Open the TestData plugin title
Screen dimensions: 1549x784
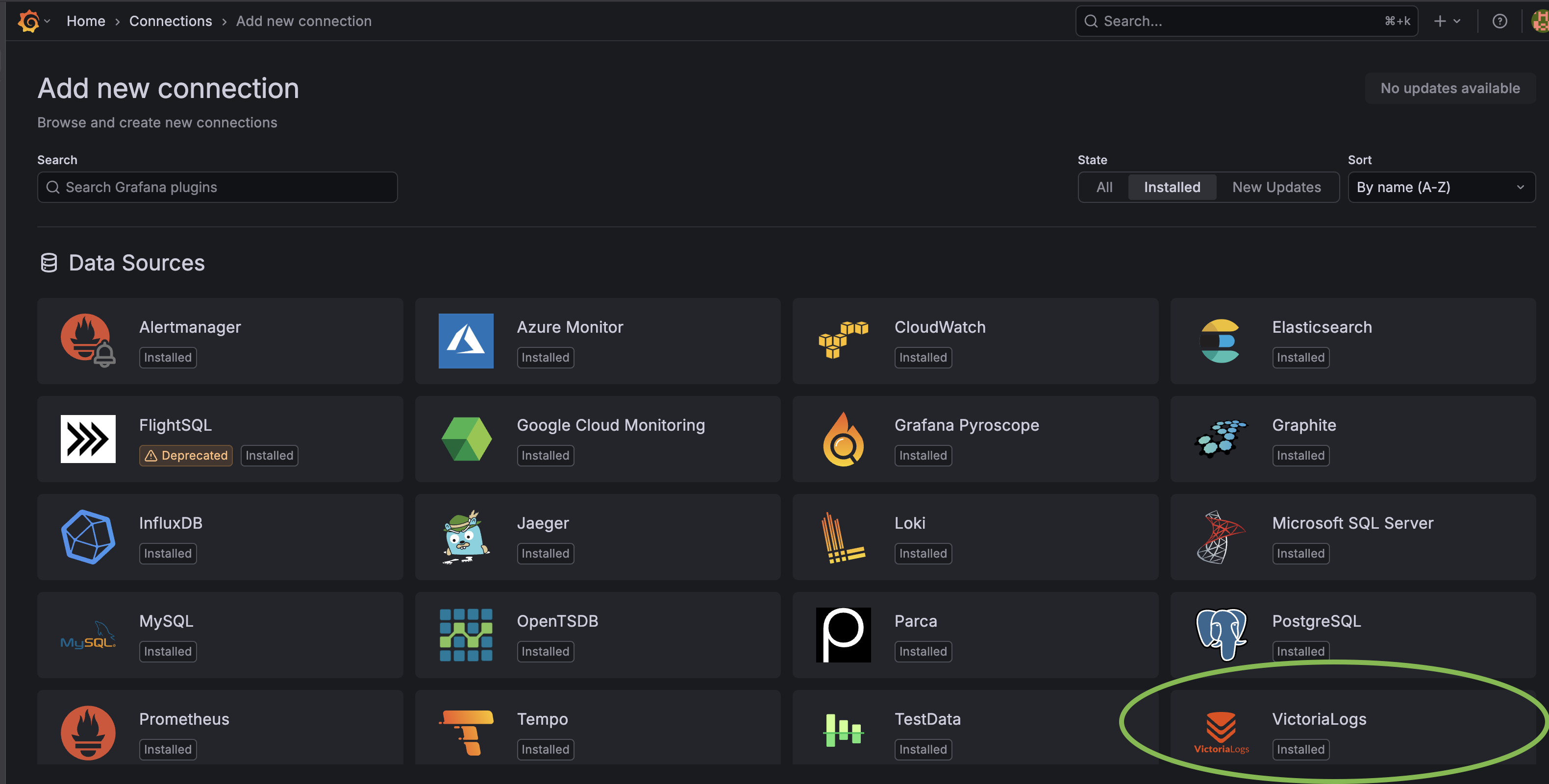pyautogui.click(x=927, y=718)
